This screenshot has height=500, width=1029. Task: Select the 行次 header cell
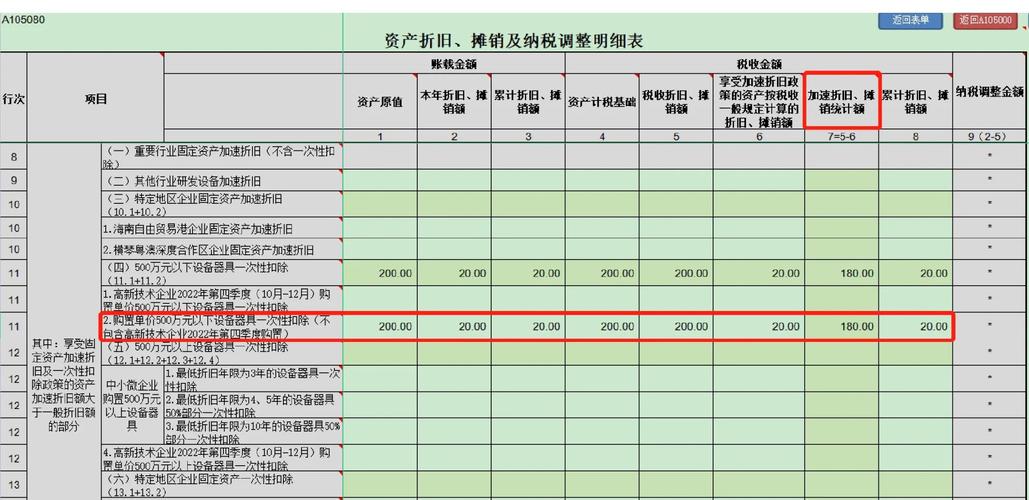coord(13,98)
